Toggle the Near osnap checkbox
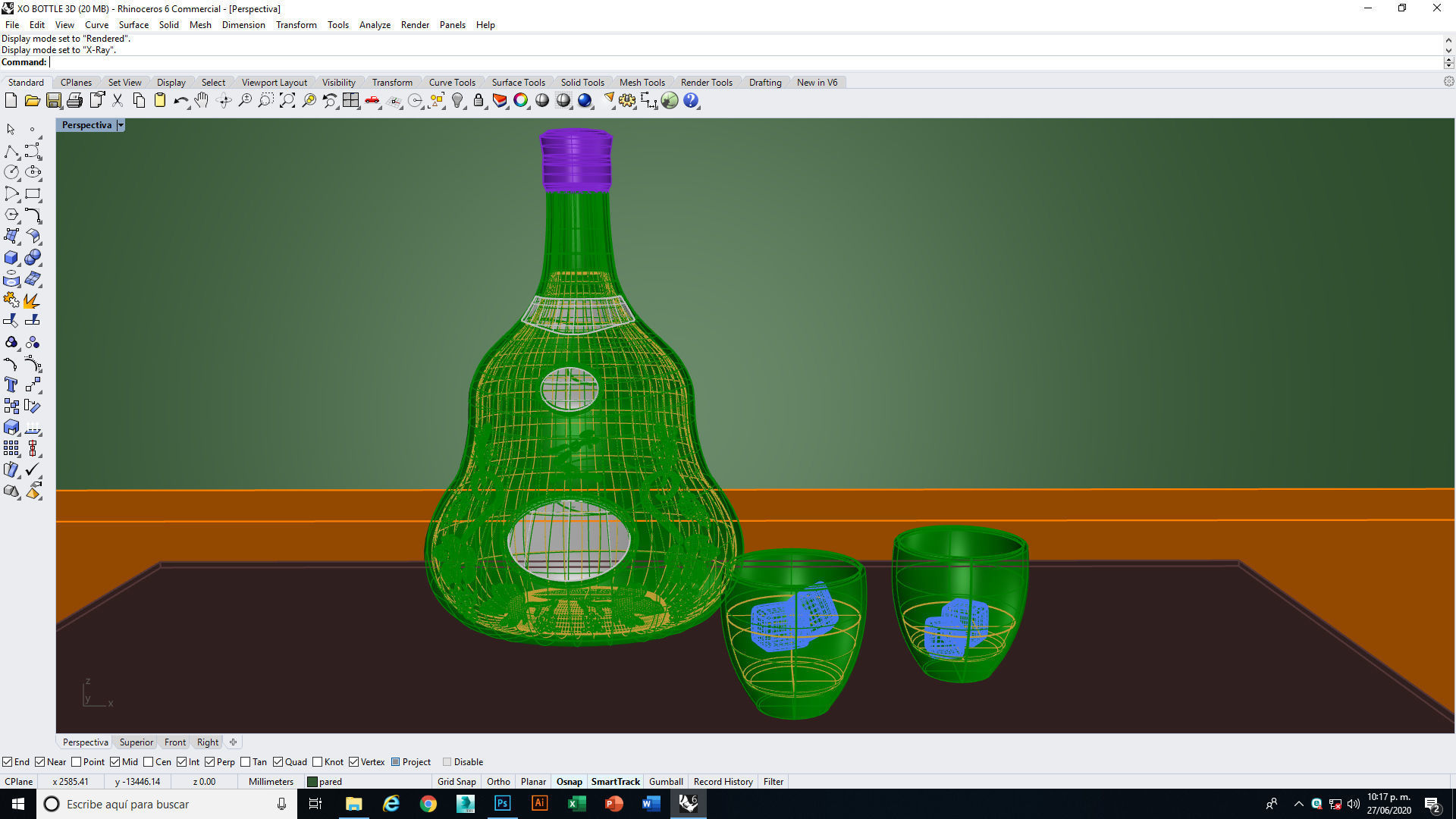1456x819 pixels. click(x=40, y=762)
